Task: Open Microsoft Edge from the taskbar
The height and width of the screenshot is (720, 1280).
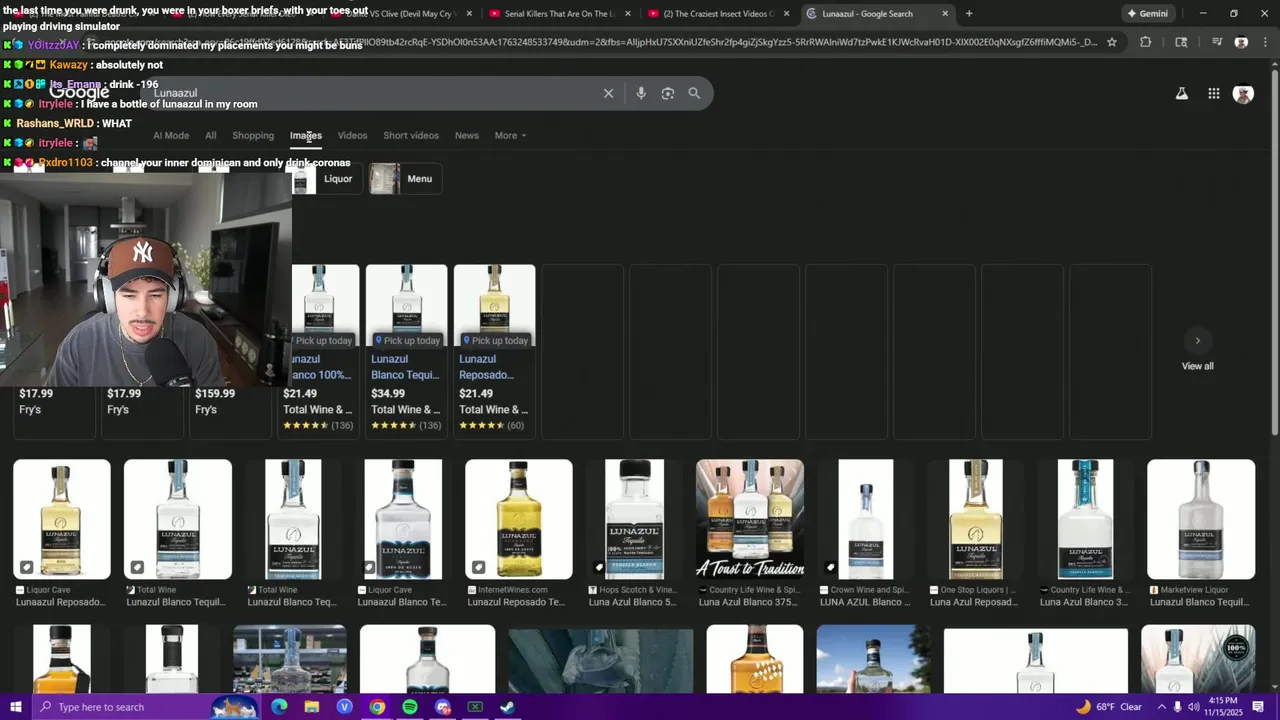Action: coord(279,707)
